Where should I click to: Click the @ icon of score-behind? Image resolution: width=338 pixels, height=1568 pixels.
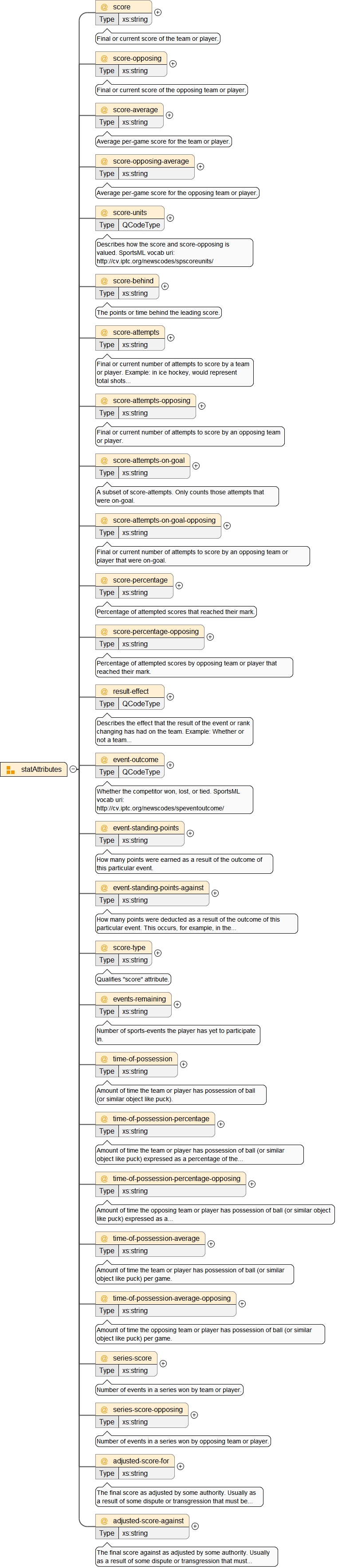[104, 281]
